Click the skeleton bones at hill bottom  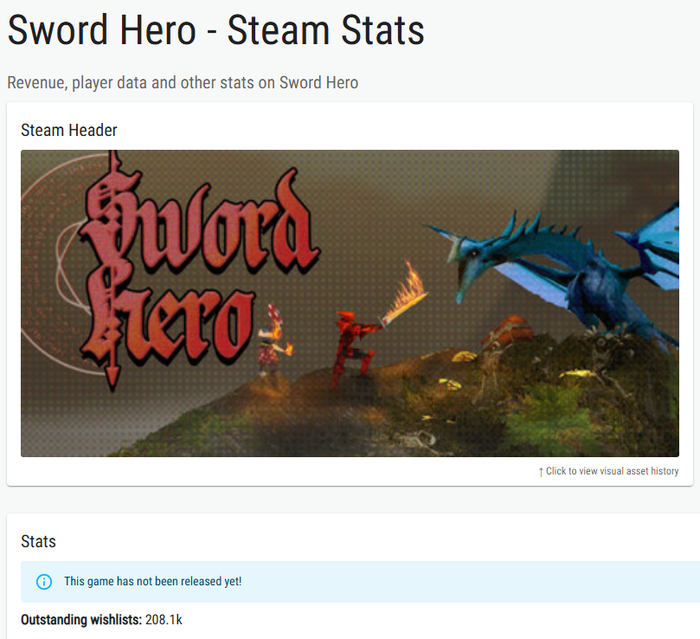pos(417,439)
